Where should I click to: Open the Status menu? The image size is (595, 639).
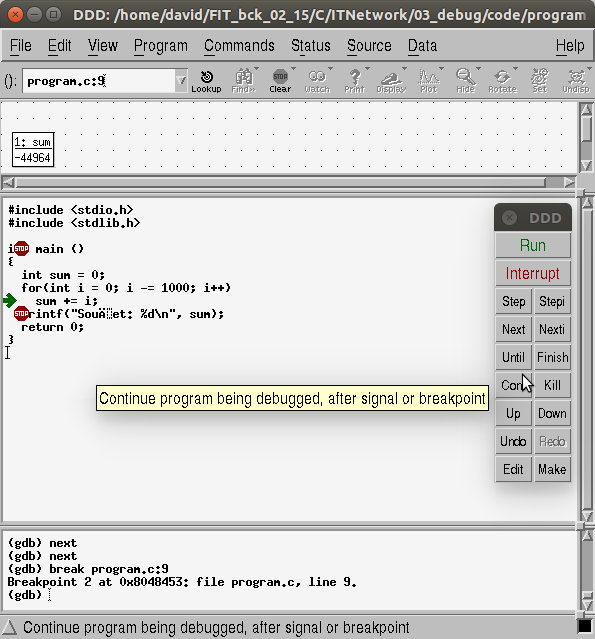[x=311, y=46]
